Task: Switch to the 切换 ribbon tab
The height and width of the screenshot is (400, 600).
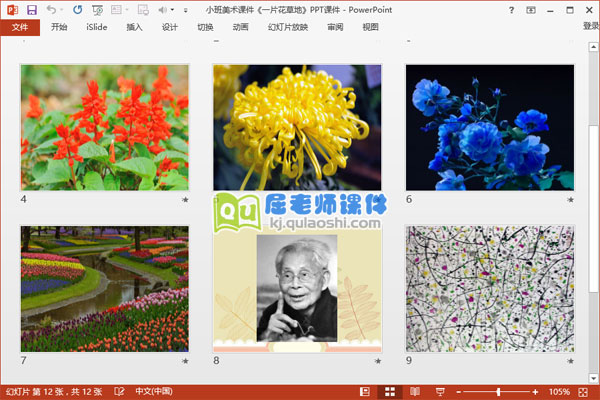Action: click(205, 27)
